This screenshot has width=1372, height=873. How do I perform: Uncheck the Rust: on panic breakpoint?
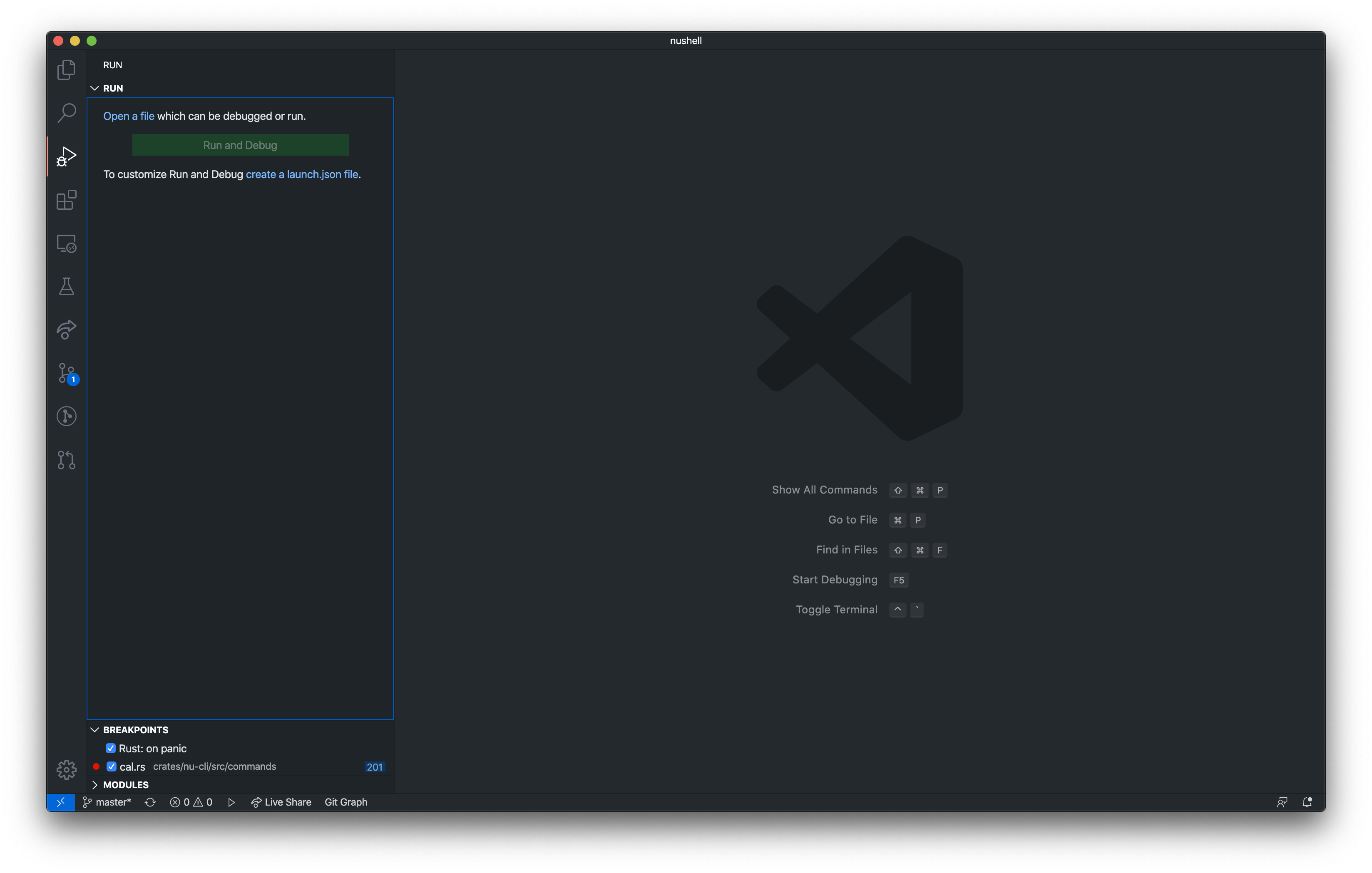[x=111, y=748]
